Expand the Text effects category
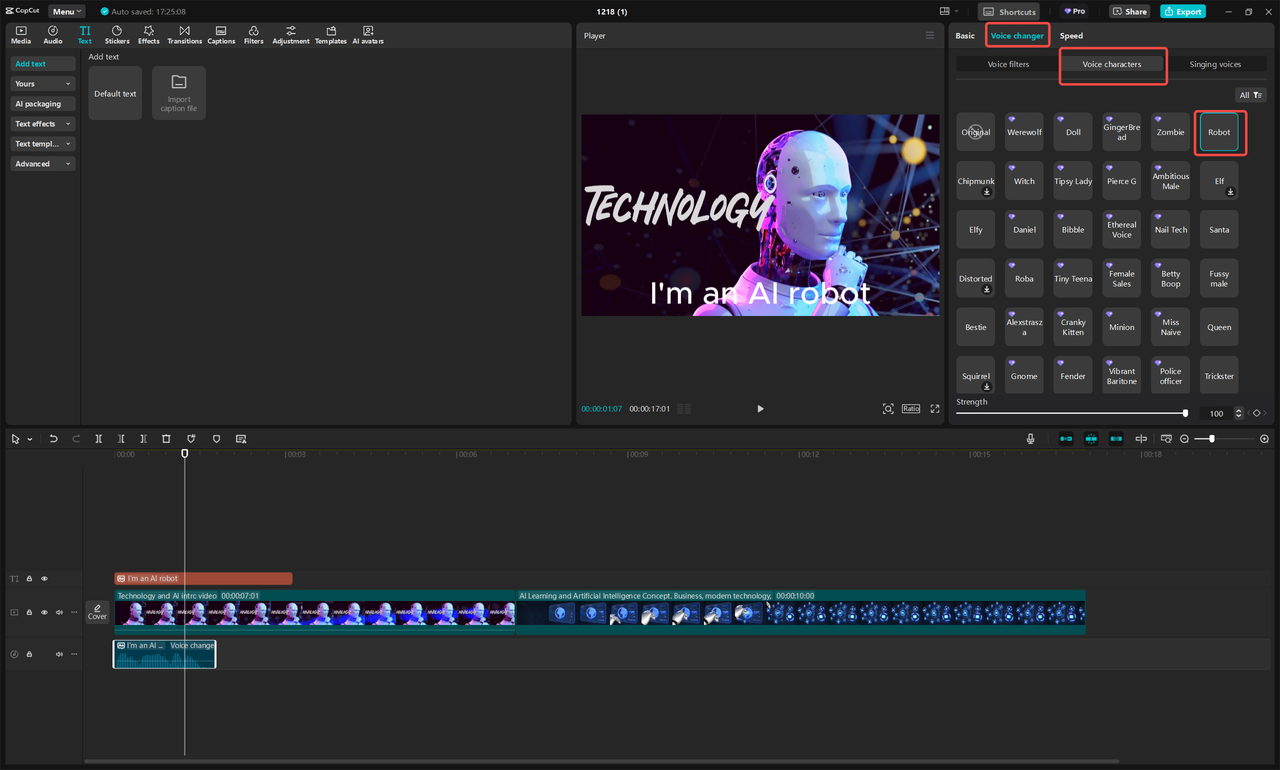The height and width of the screenshot is (770, 1280). pyautogui.click(x=43, y=124)
